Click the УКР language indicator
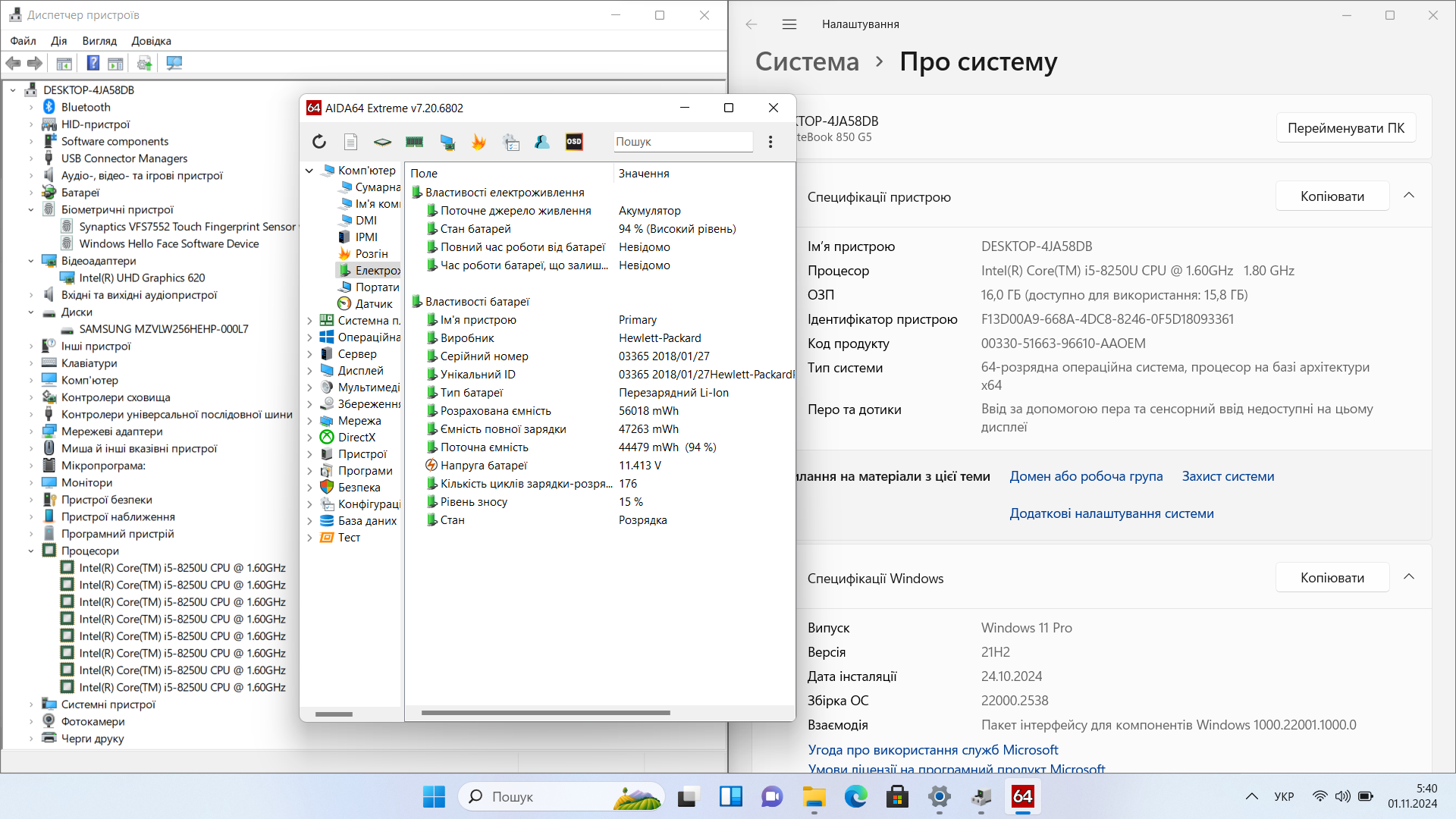 (x=1284, y=796)
